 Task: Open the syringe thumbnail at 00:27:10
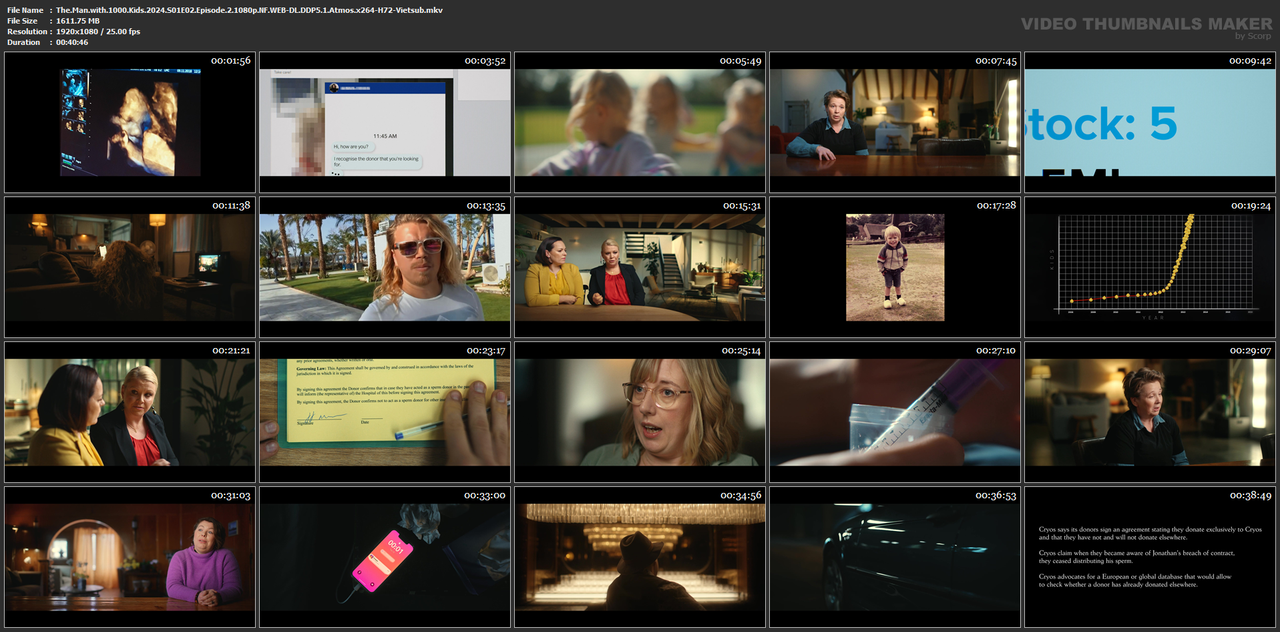pyautogui.click(x=895, y=412)
